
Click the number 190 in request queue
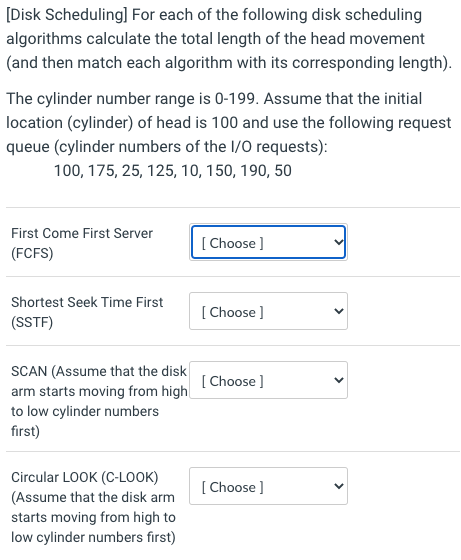click(255, 171)
